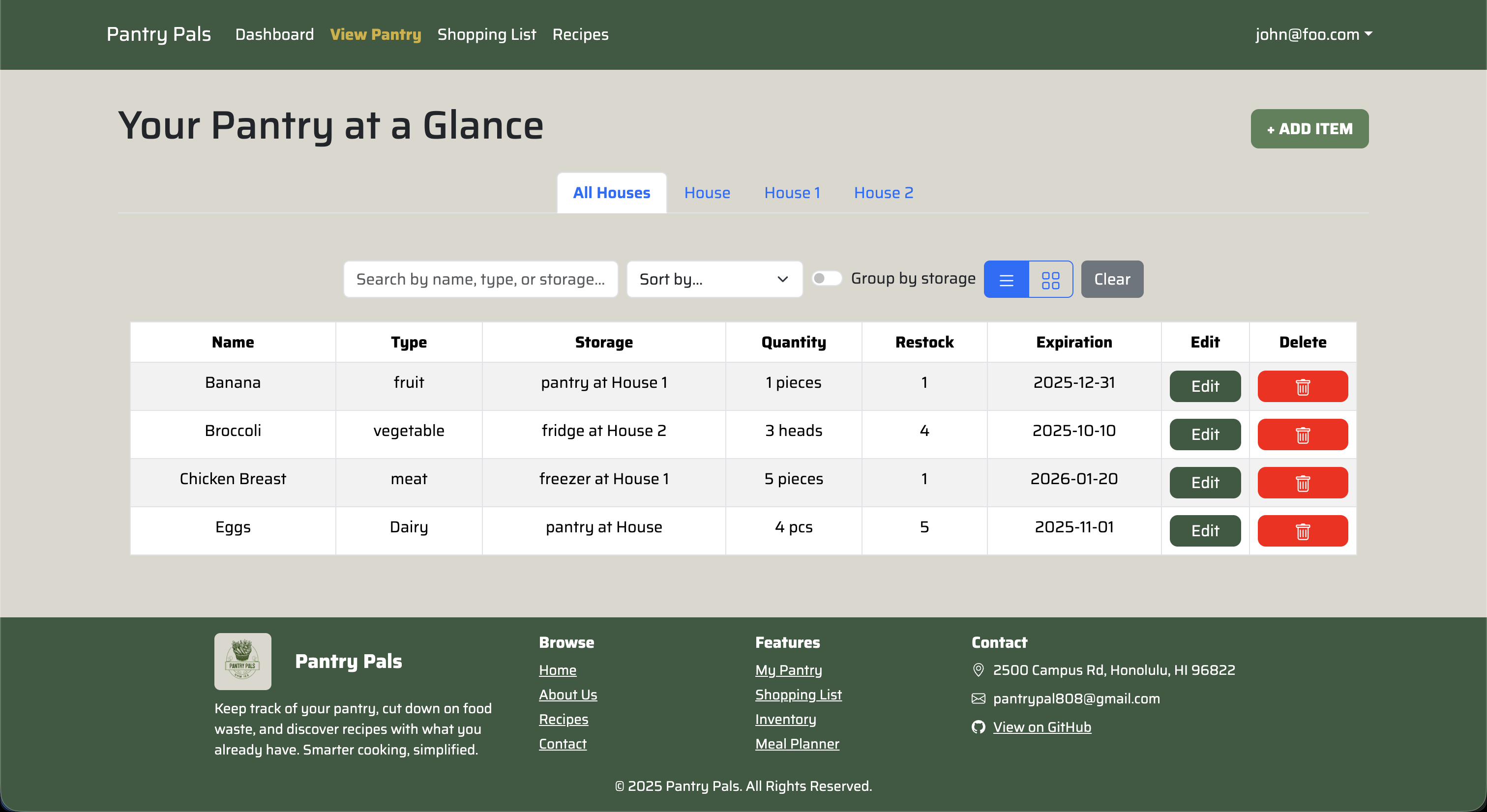
Task: Go to Dashboard in navbar
Action: 274,34
